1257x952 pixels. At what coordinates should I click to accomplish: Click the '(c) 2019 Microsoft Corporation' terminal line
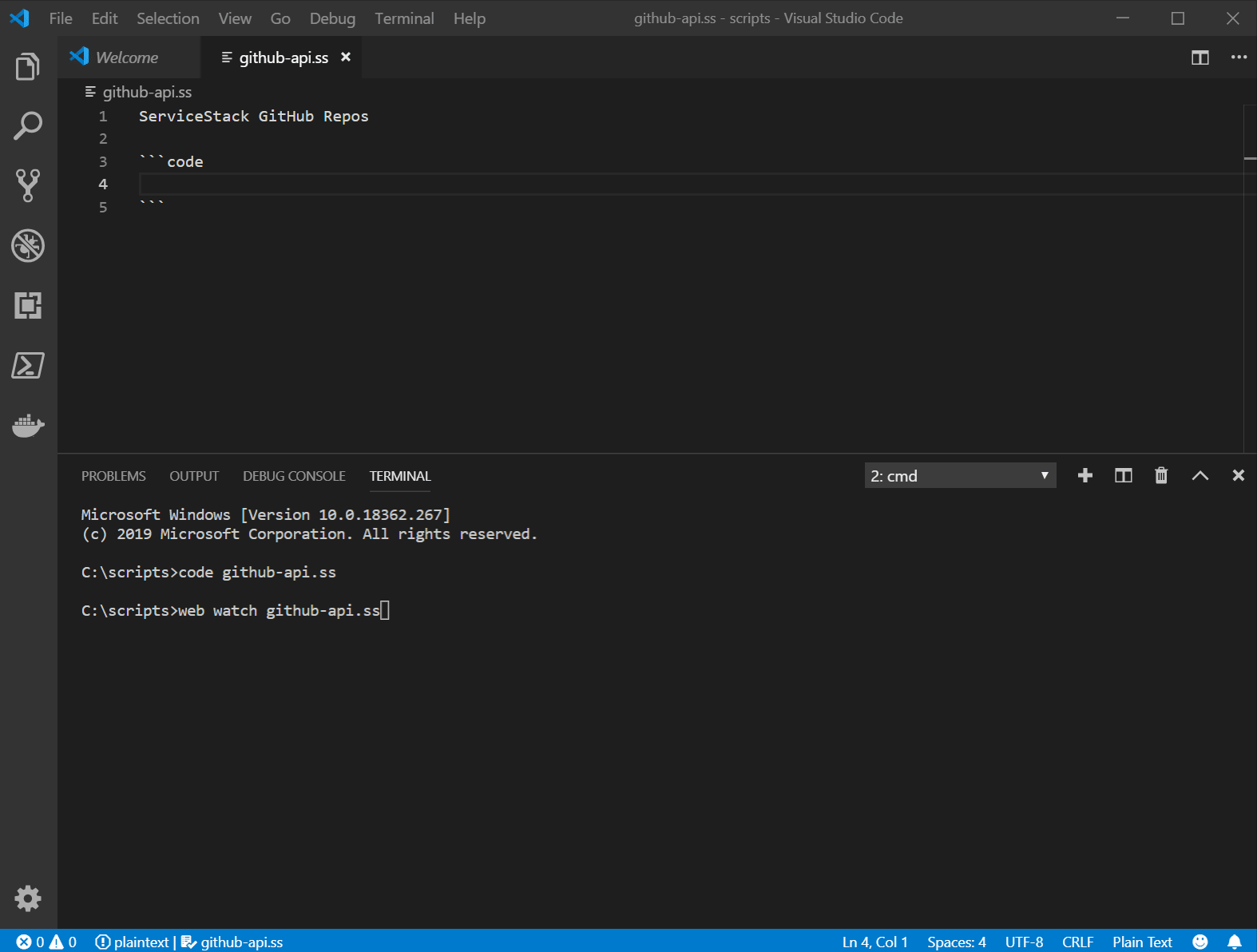pos(310,534)
